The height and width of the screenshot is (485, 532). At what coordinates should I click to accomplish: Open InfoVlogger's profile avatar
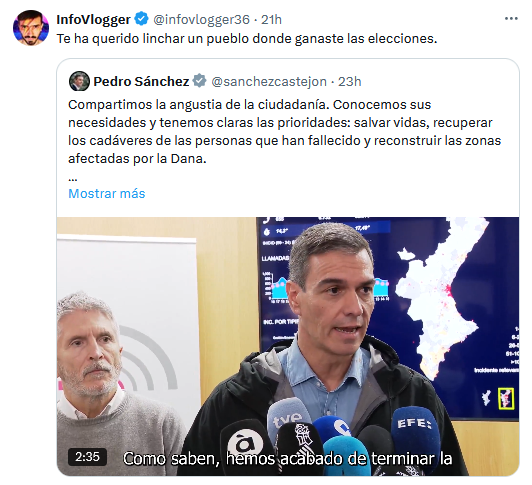(x=31, y=28)
